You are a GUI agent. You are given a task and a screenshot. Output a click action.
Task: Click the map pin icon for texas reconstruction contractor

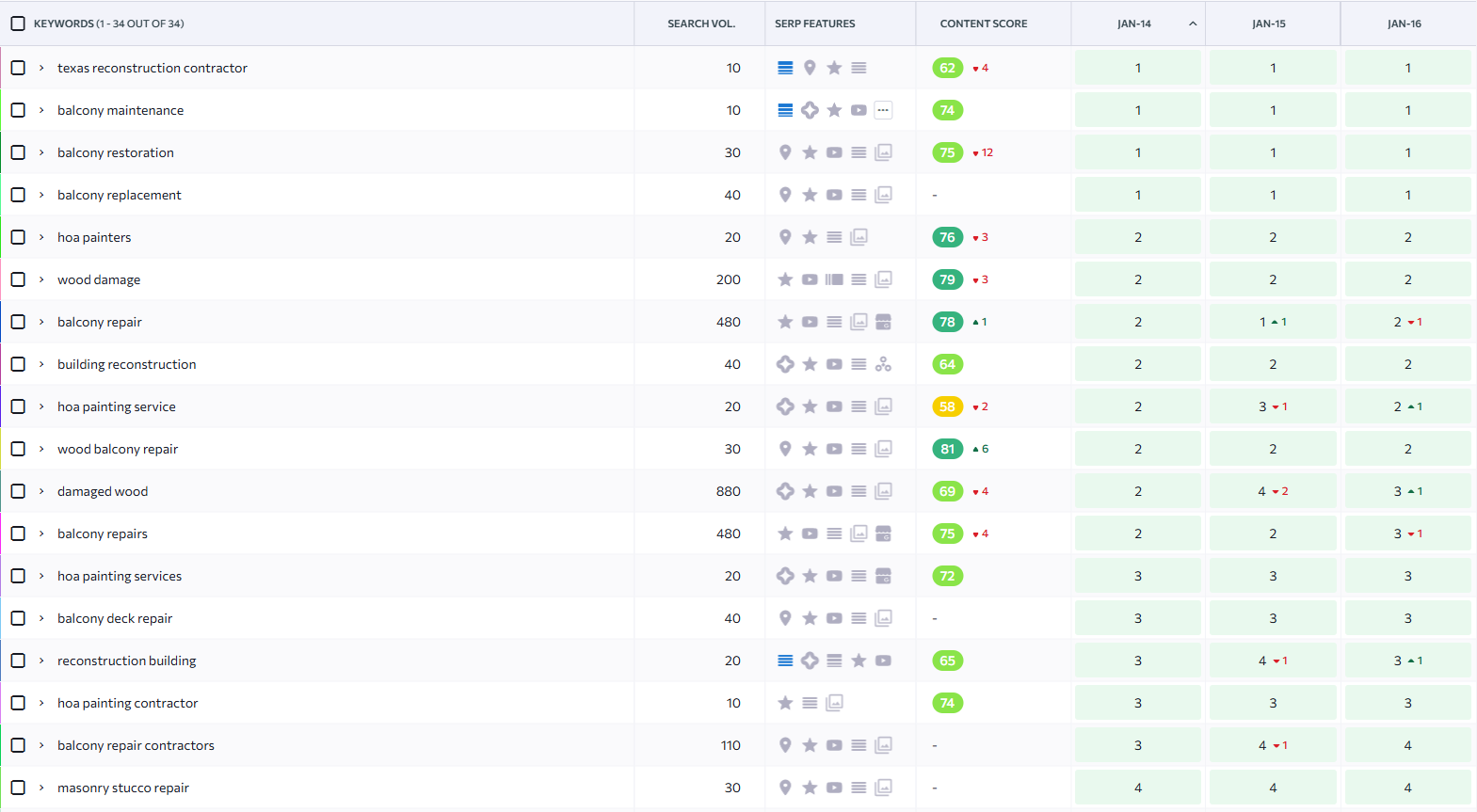click(x=810, y=68)
